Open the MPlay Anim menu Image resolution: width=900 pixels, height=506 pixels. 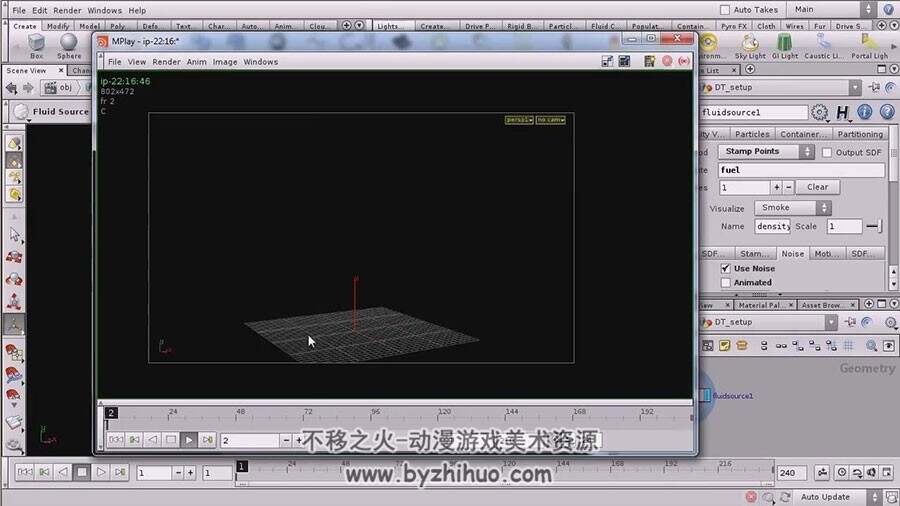[196, 61]
